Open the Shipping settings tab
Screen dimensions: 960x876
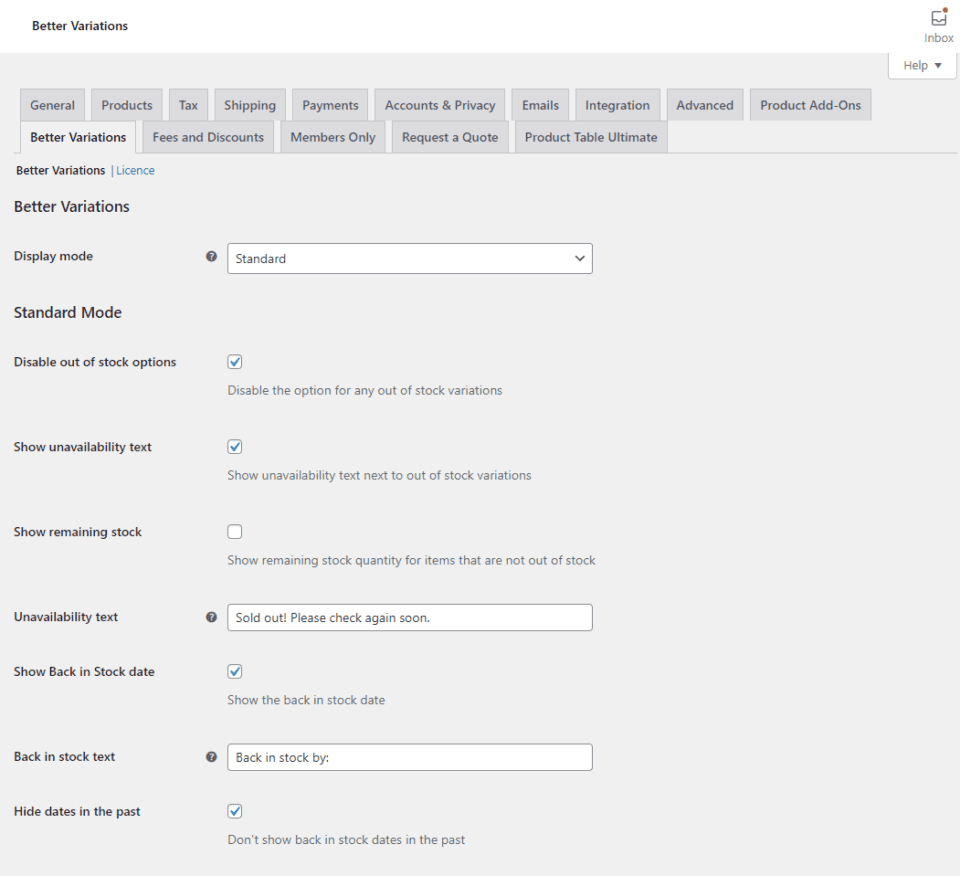tap(249, 104)
